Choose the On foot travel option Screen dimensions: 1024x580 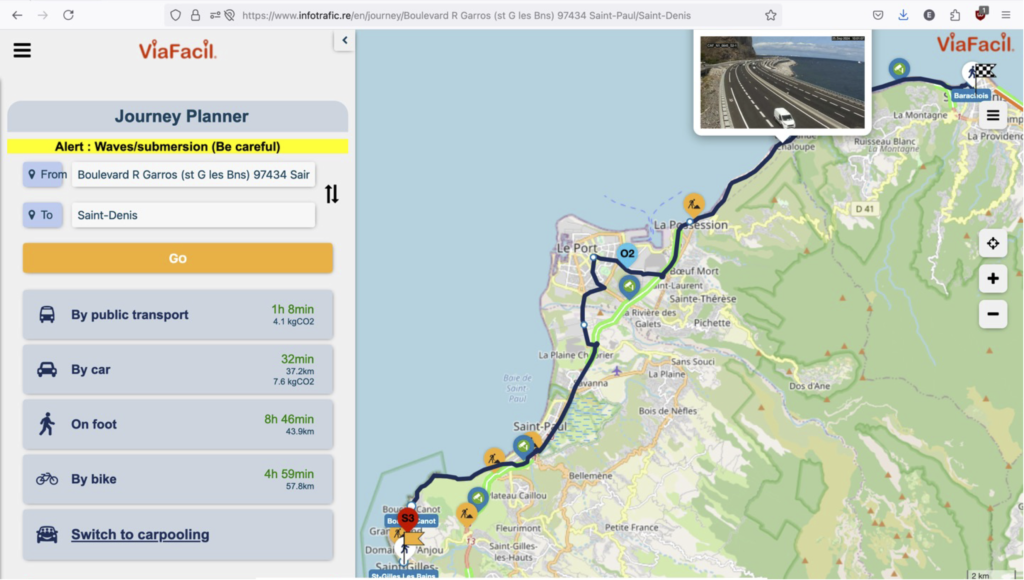[178, 424]
